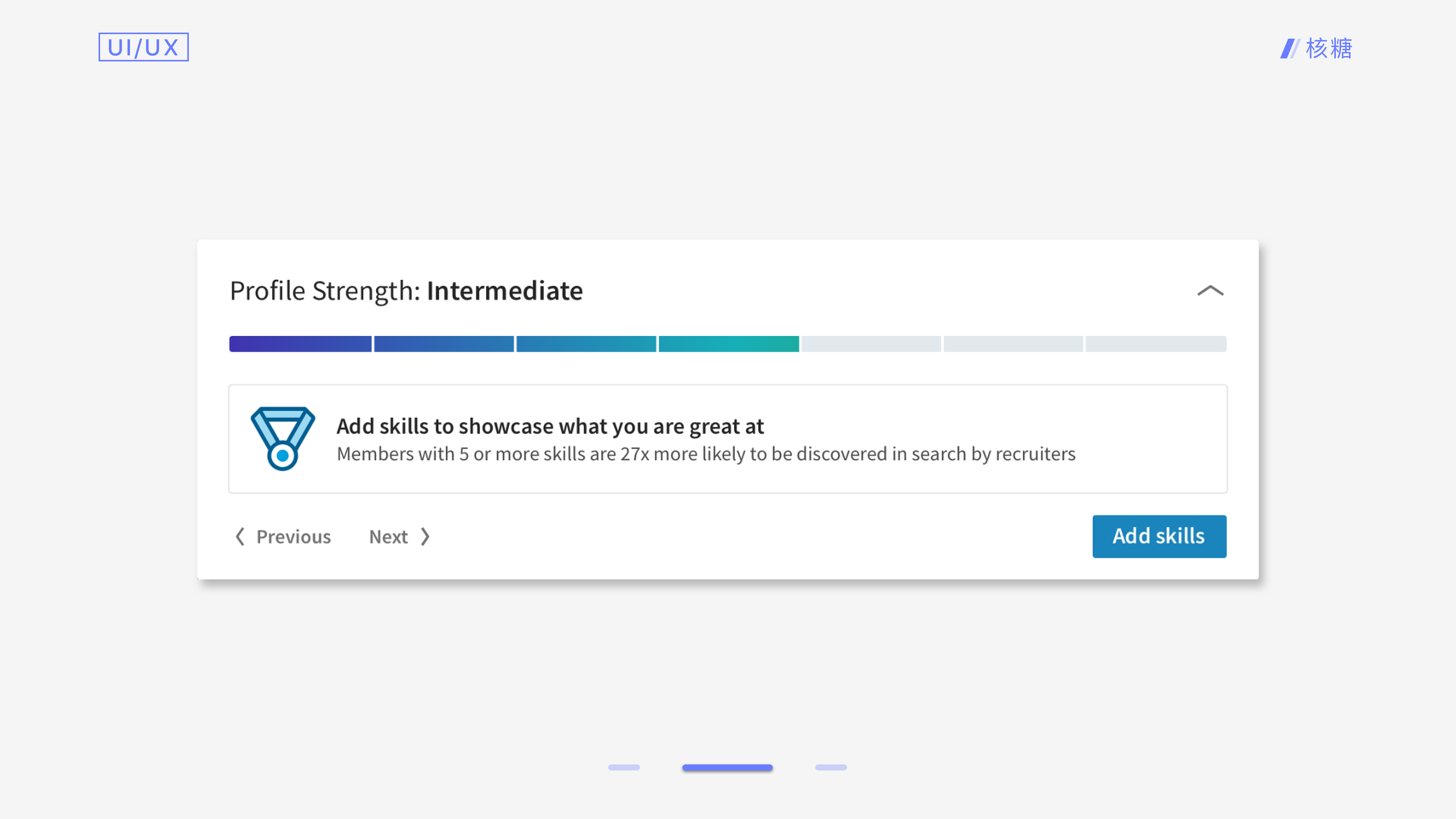Screen dimensions: 1456x819
Task: Go to Next suggestion
Action: (x=388, y=537)
